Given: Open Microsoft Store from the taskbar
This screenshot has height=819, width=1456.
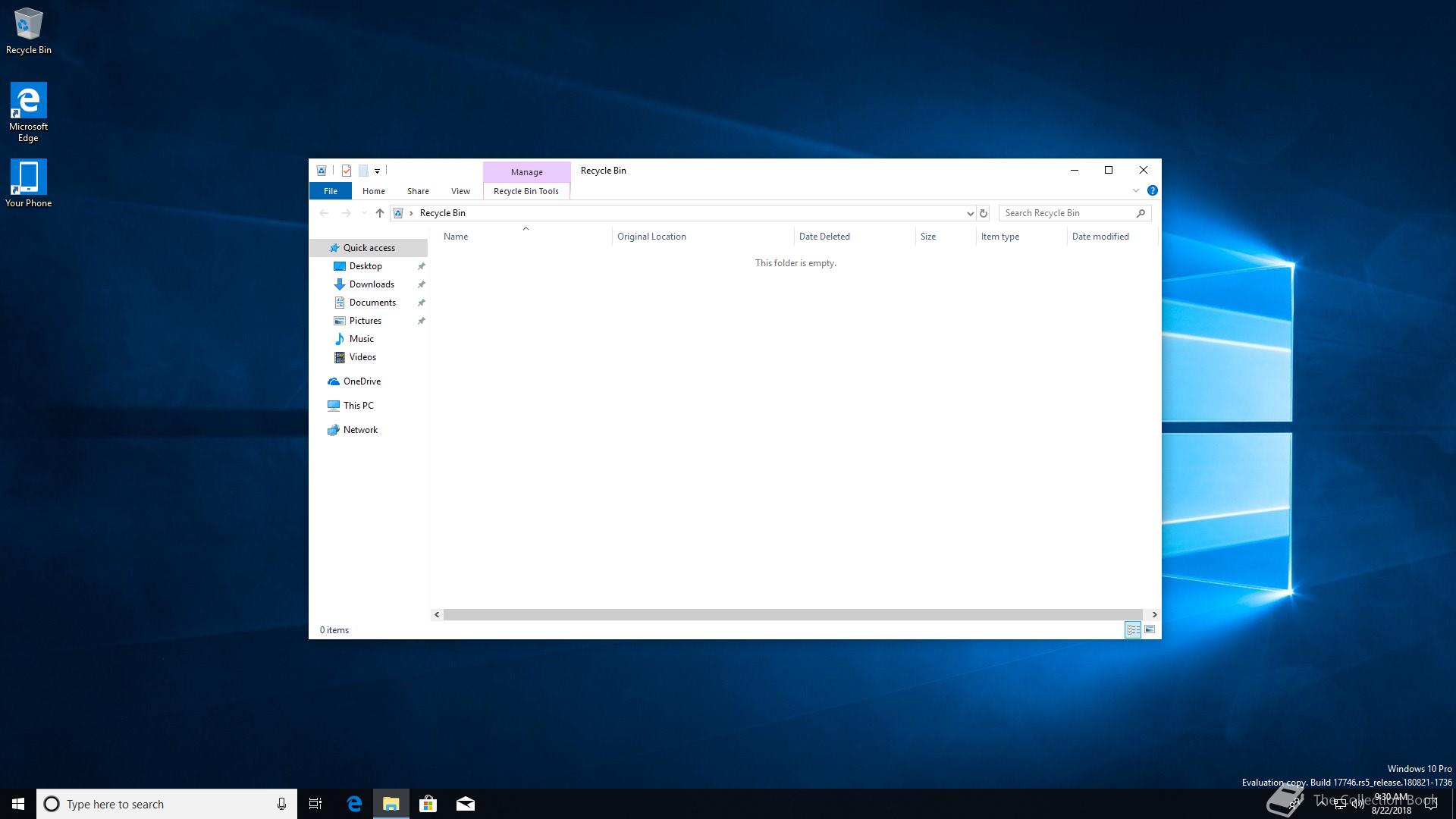Looking at the screenshot, I should pyautogui.click(x=428, y=804).
